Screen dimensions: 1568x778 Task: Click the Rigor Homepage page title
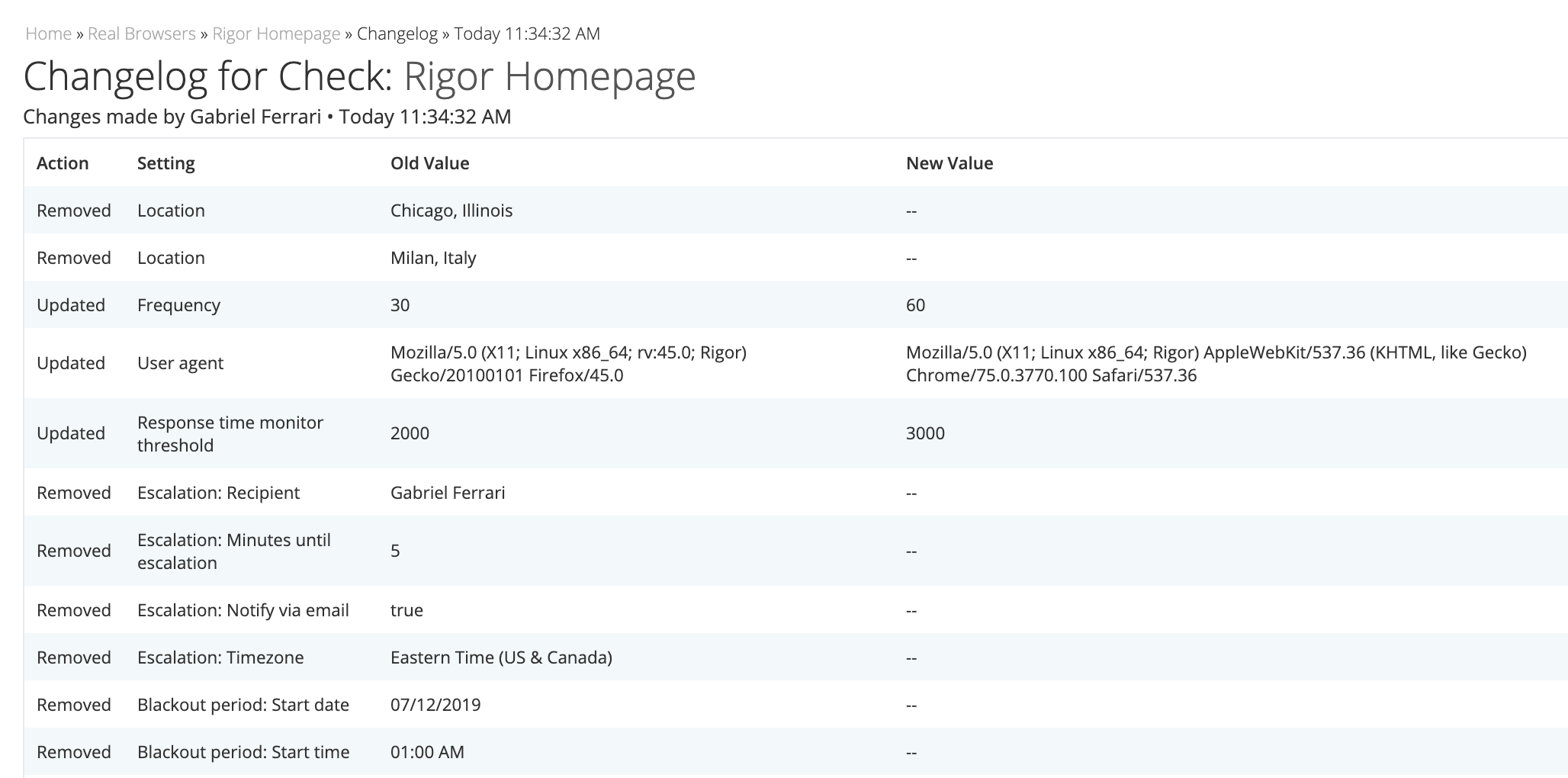point(550,76)
